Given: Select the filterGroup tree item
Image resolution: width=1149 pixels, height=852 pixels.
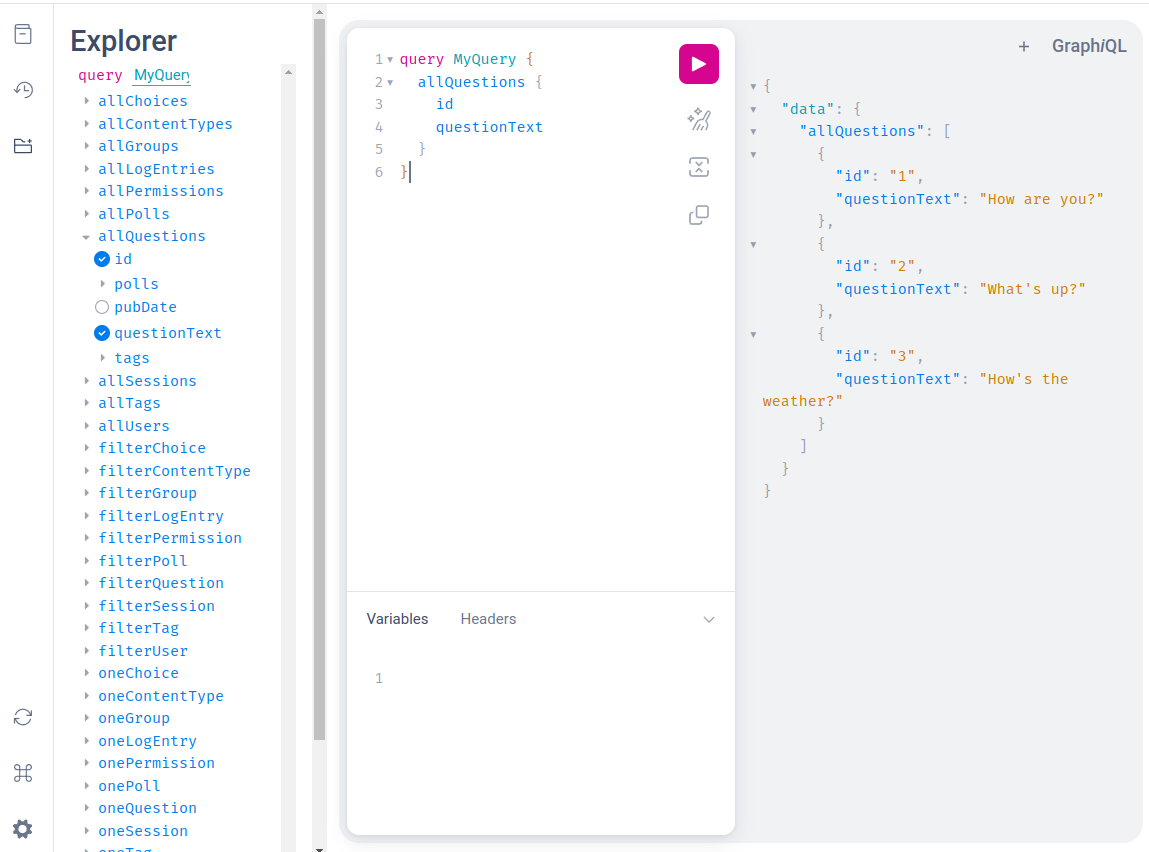Looking at the screenshot, I should pos(147,493).
